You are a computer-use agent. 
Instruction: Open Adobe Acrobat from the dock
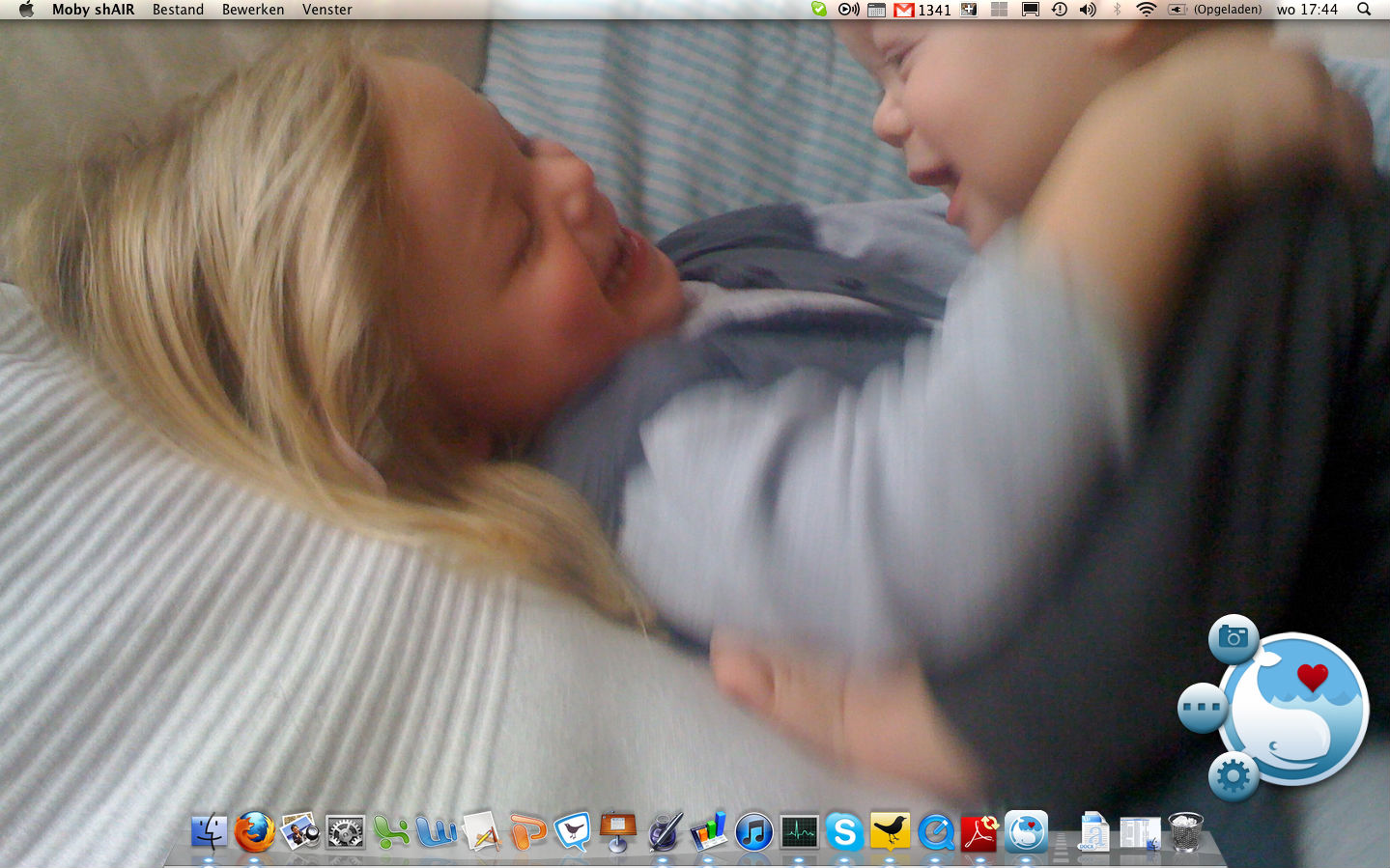[x=979, y=831]
